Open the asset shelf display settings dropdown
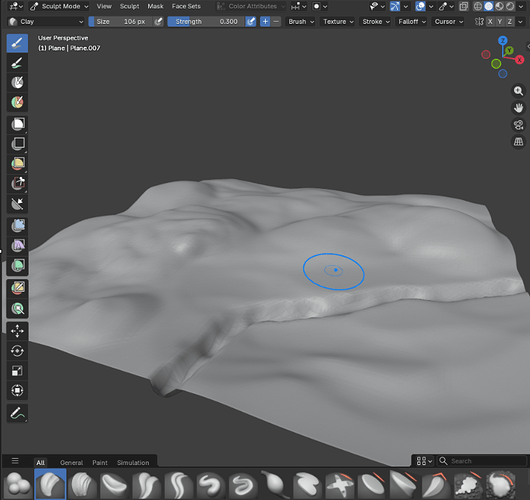Screen dimensions: 530x500 pyautogui.click(x=424, y=461)
